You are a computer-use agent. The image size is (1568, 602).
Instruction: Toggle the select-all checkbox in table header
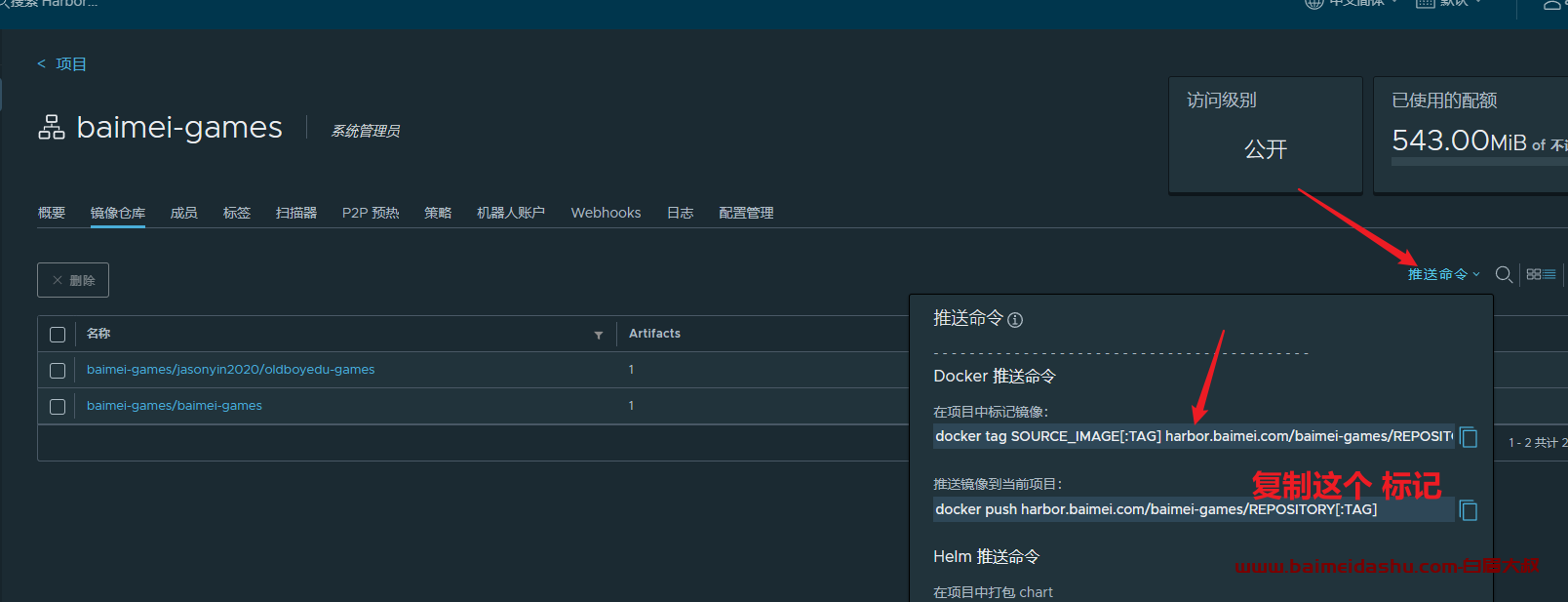tap(58, 335)
